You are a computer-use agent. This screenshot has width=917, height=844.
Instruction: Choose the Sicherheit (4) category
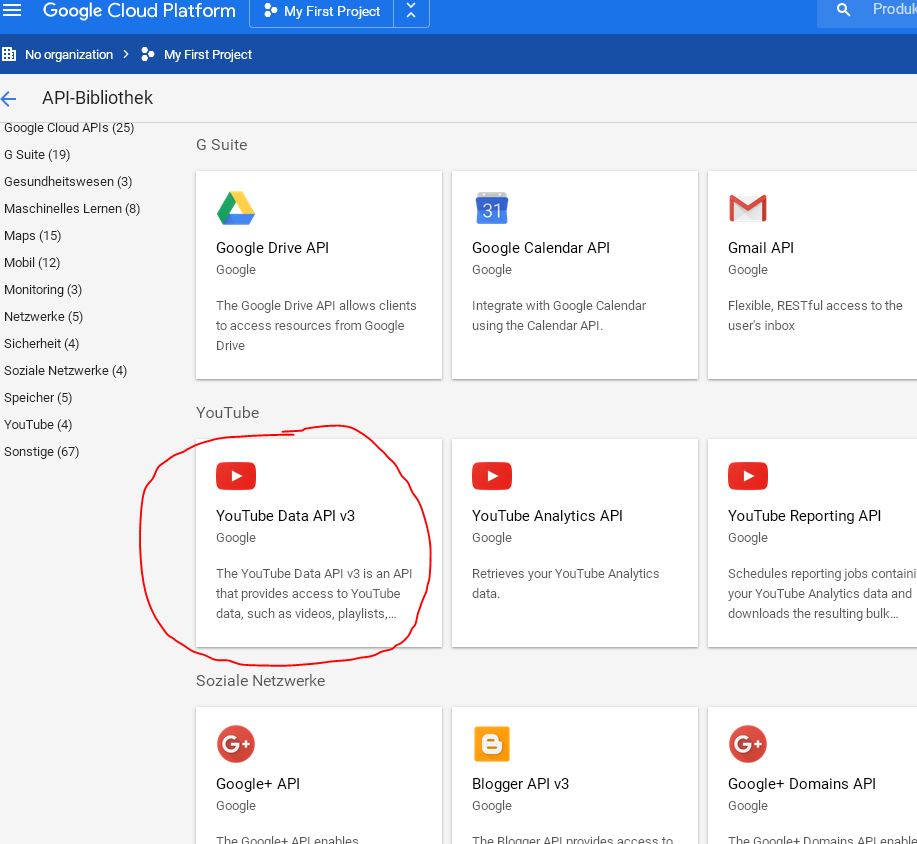pos(42,343)
